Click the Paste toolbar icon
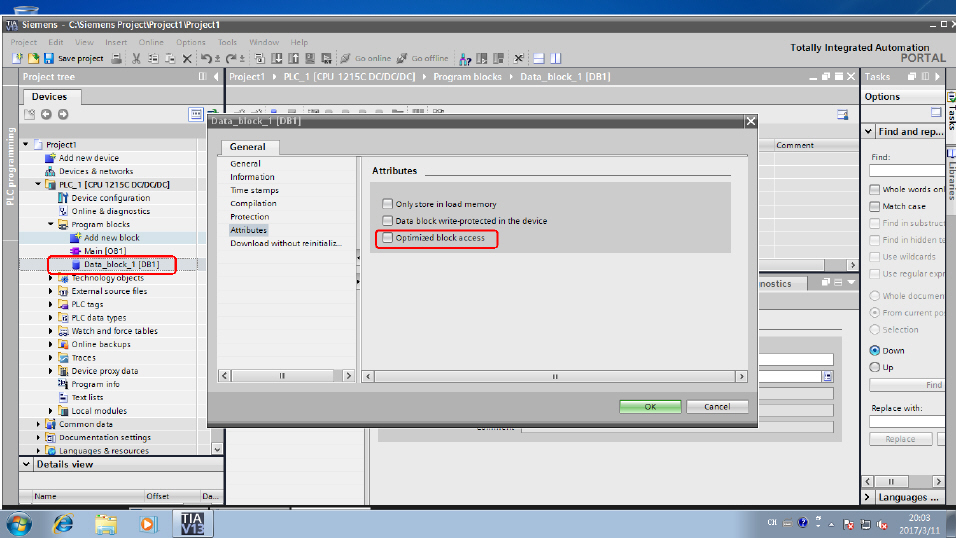The width and height of the screenshot is (956, 538). 170,59
